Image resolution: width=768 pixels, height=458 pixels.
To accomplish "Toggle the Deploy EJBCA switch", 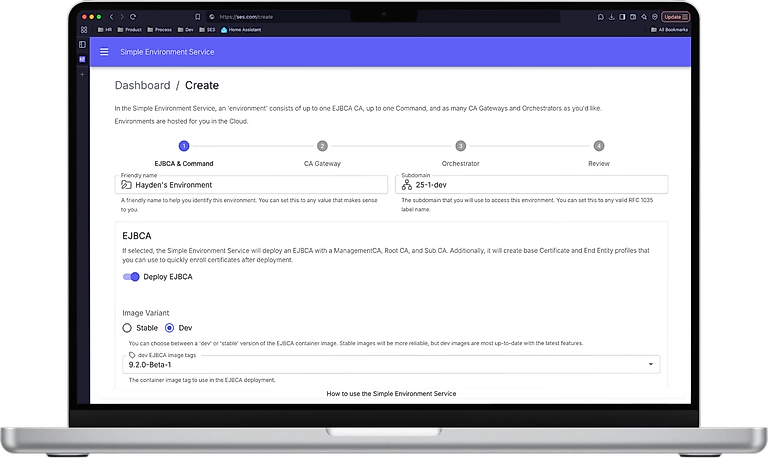I will click(131, 277).
